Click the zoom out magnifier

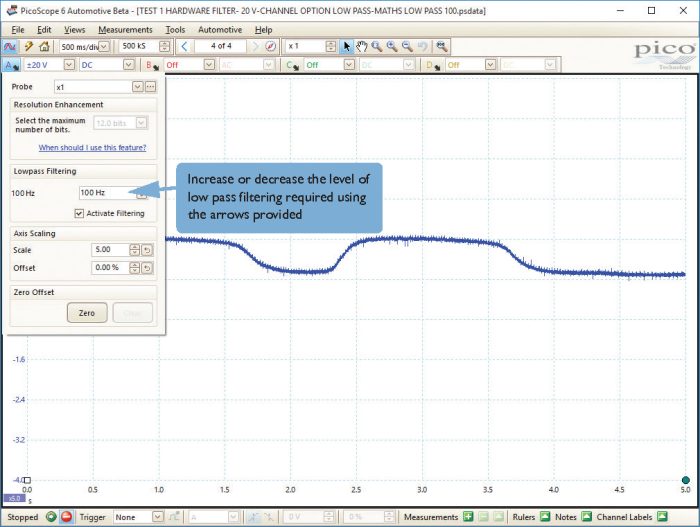coord(407,46)
